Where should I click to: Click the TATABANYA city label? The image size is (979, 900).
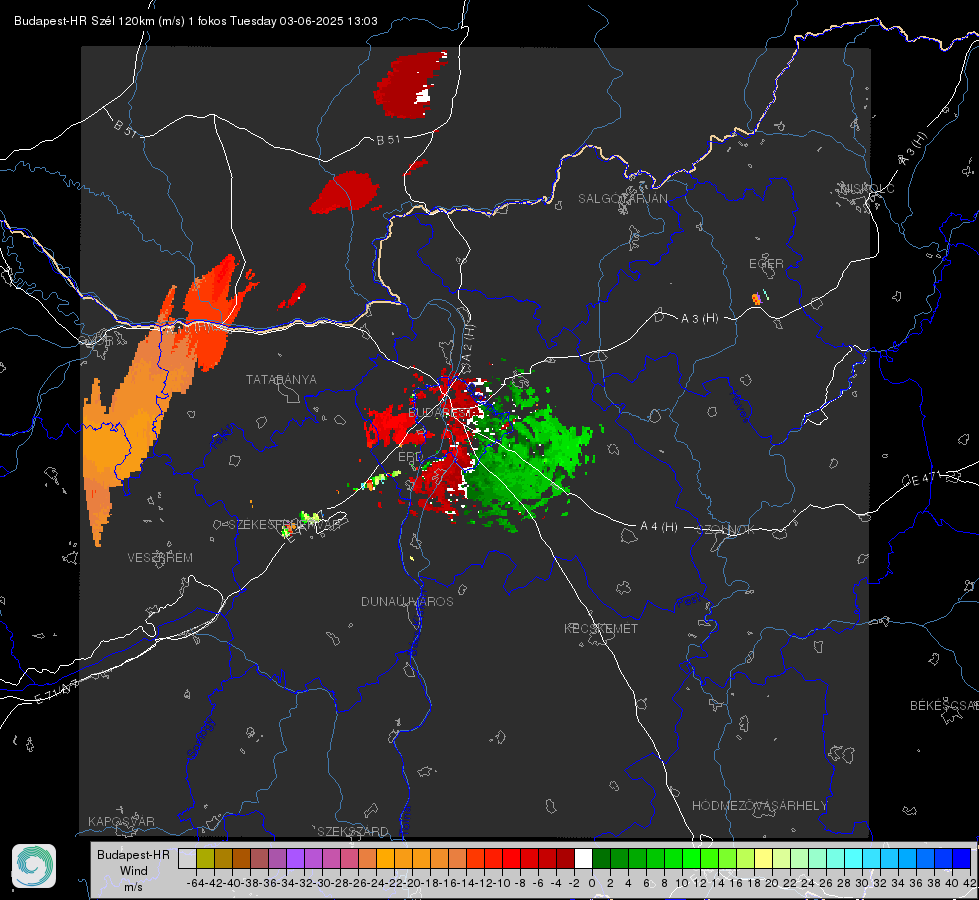281,380
